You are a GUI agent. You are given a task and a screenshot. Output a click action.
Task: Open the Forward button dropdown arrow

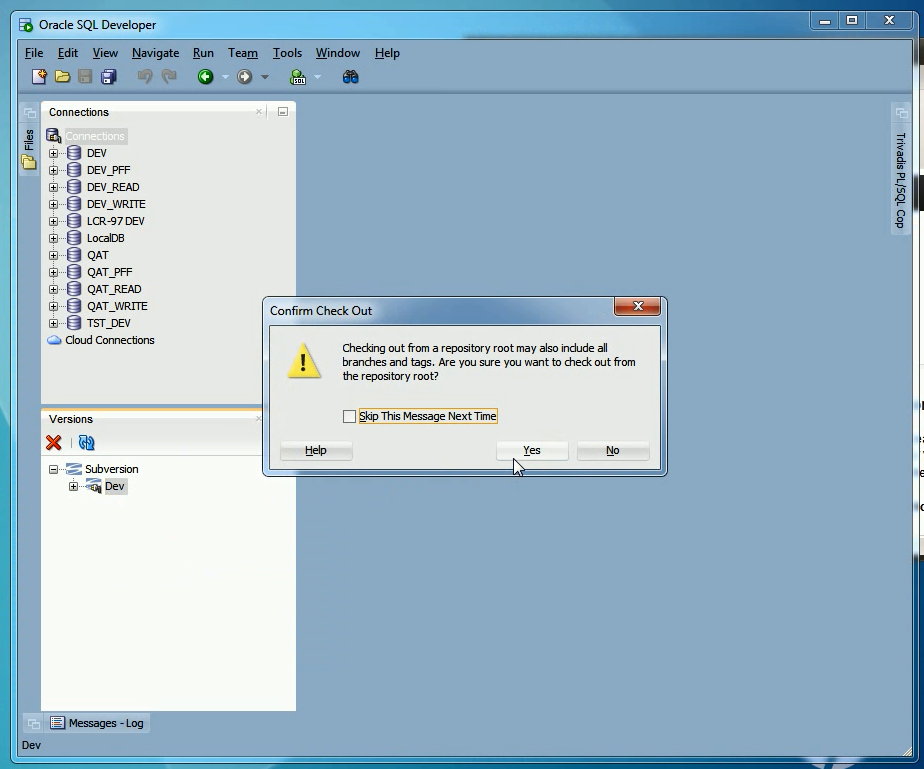265,77
